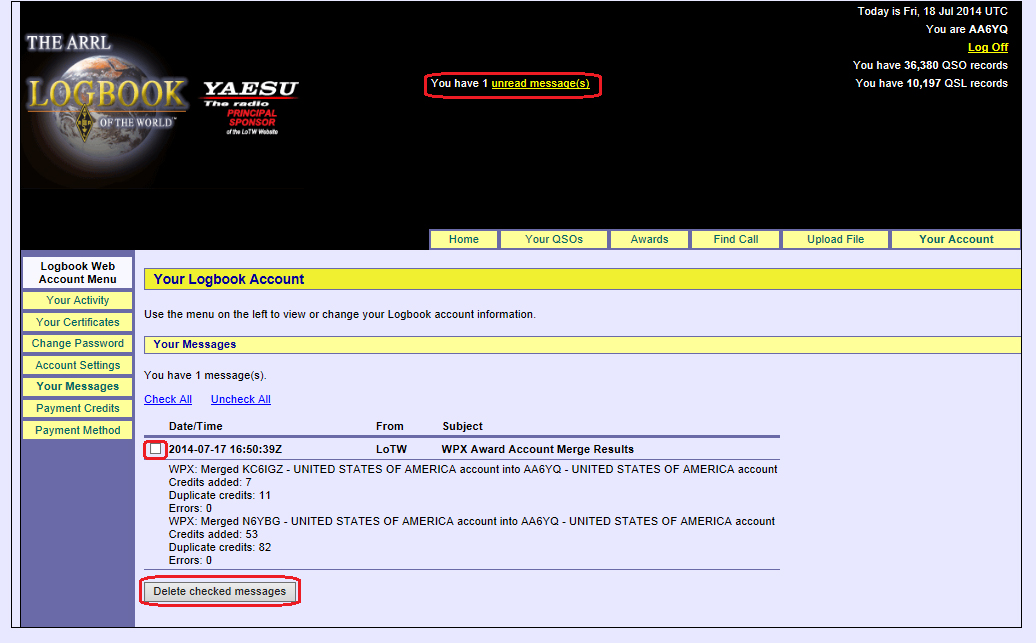Click the Check All link
This screenshot has height=643, width=1036.
[168, 400]
